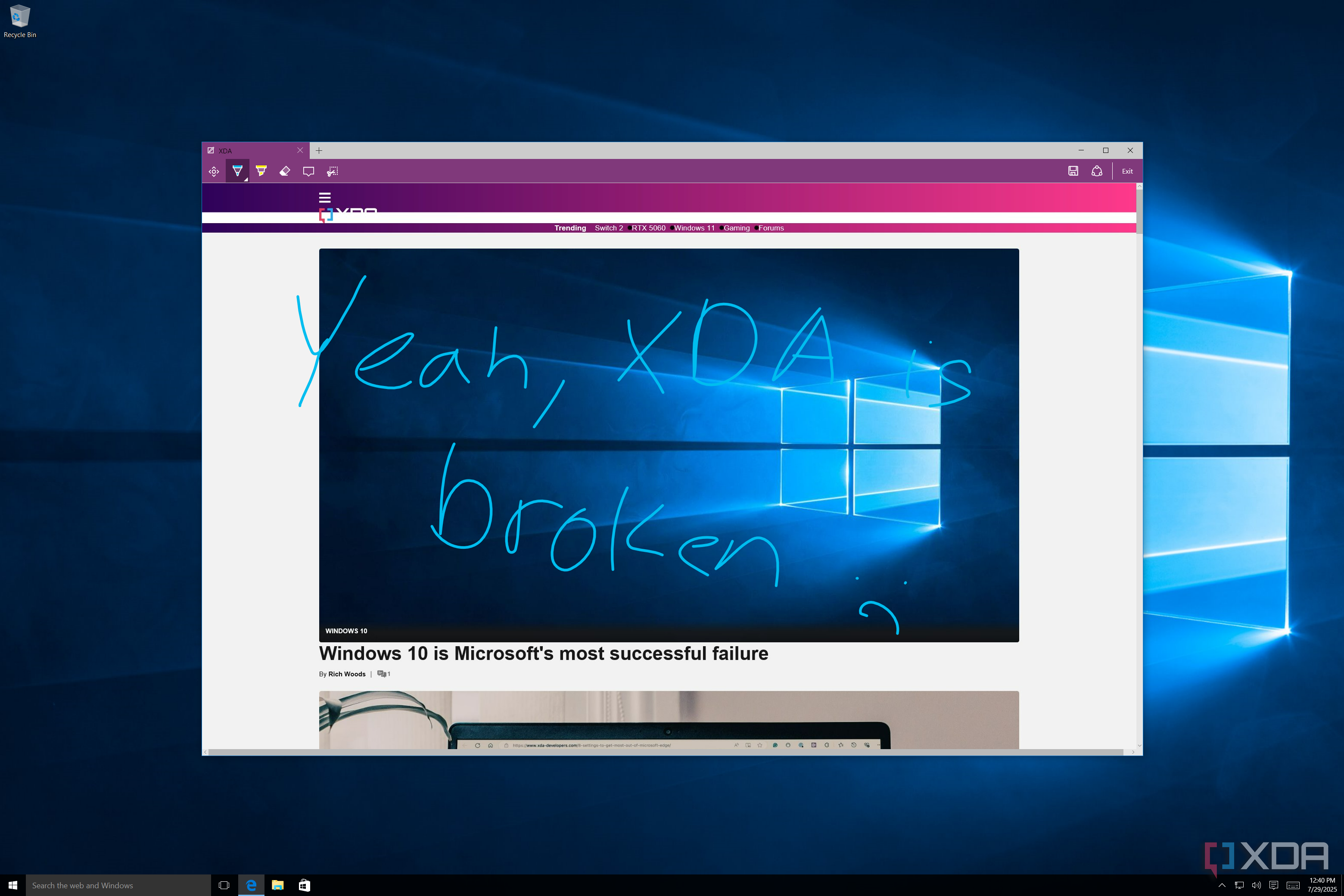This screenshot has width=1344, height=896.
Task: Click the Search the web and Windows box
Action: point(118,885)
